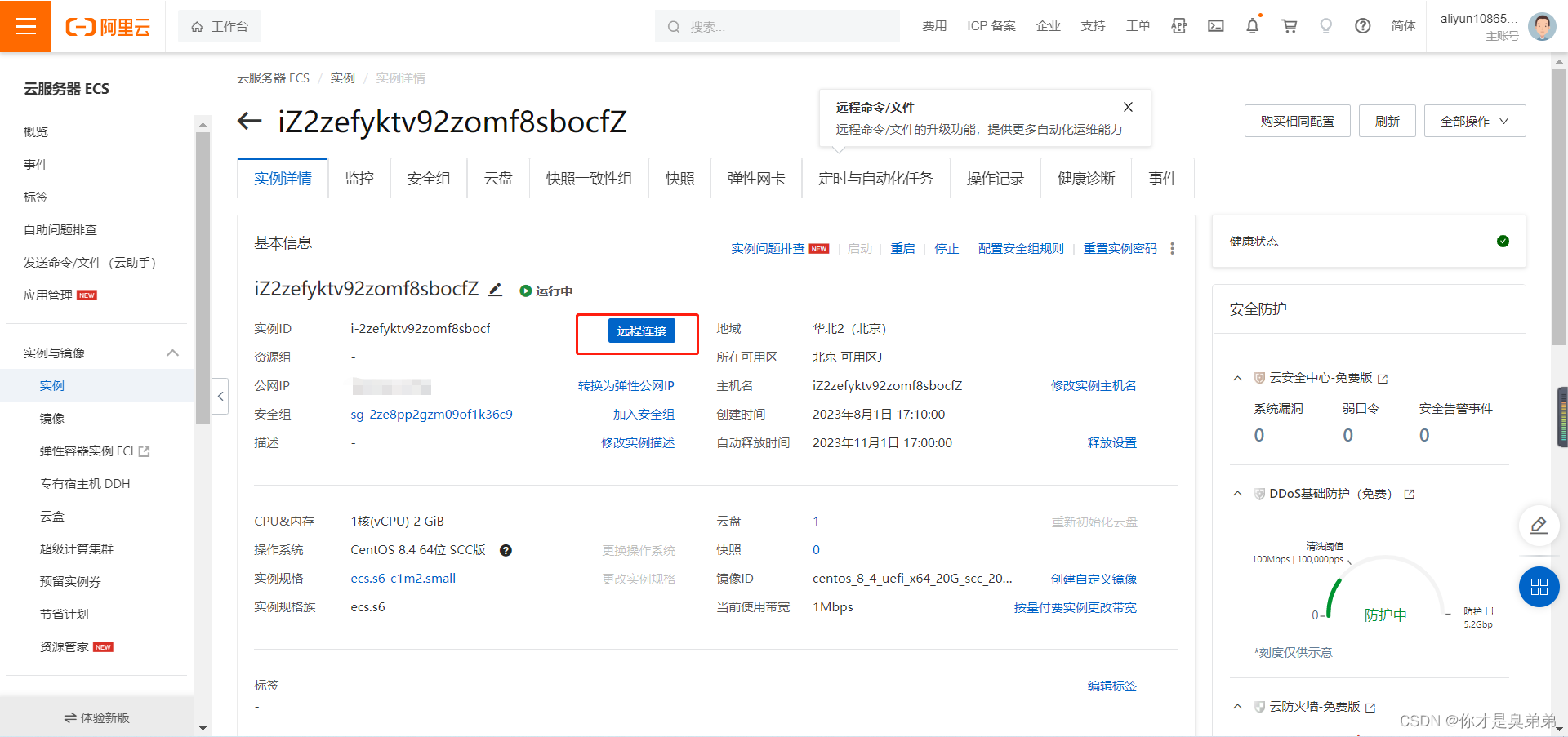Open Cloud Firewall external link icon

[1370, 708]
